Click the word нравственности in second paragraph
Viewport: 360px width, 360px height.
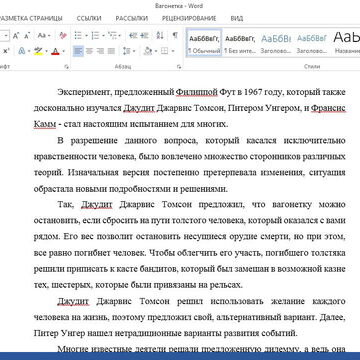click(x=64, y=156)
